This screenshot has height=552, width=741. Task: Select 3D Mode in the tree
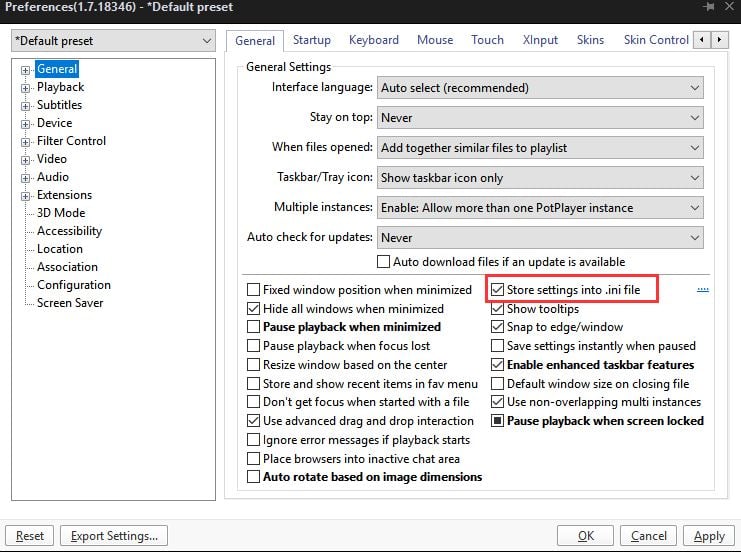61,213
